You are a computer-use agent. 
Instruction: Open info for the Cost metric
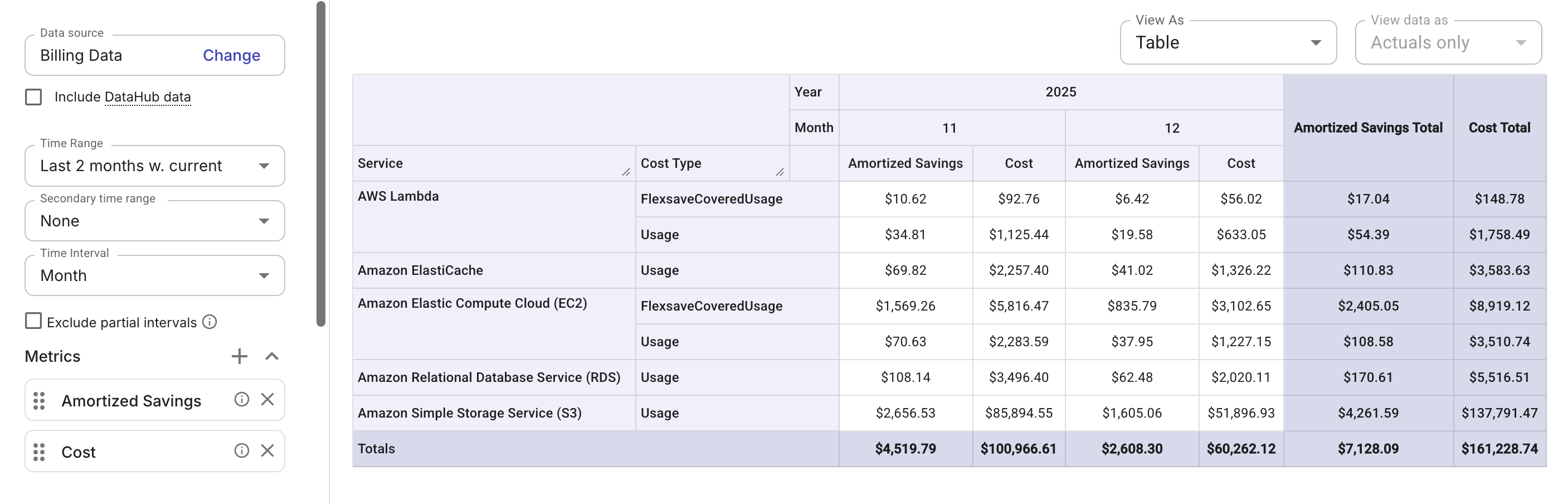click(x=241, y=451)
